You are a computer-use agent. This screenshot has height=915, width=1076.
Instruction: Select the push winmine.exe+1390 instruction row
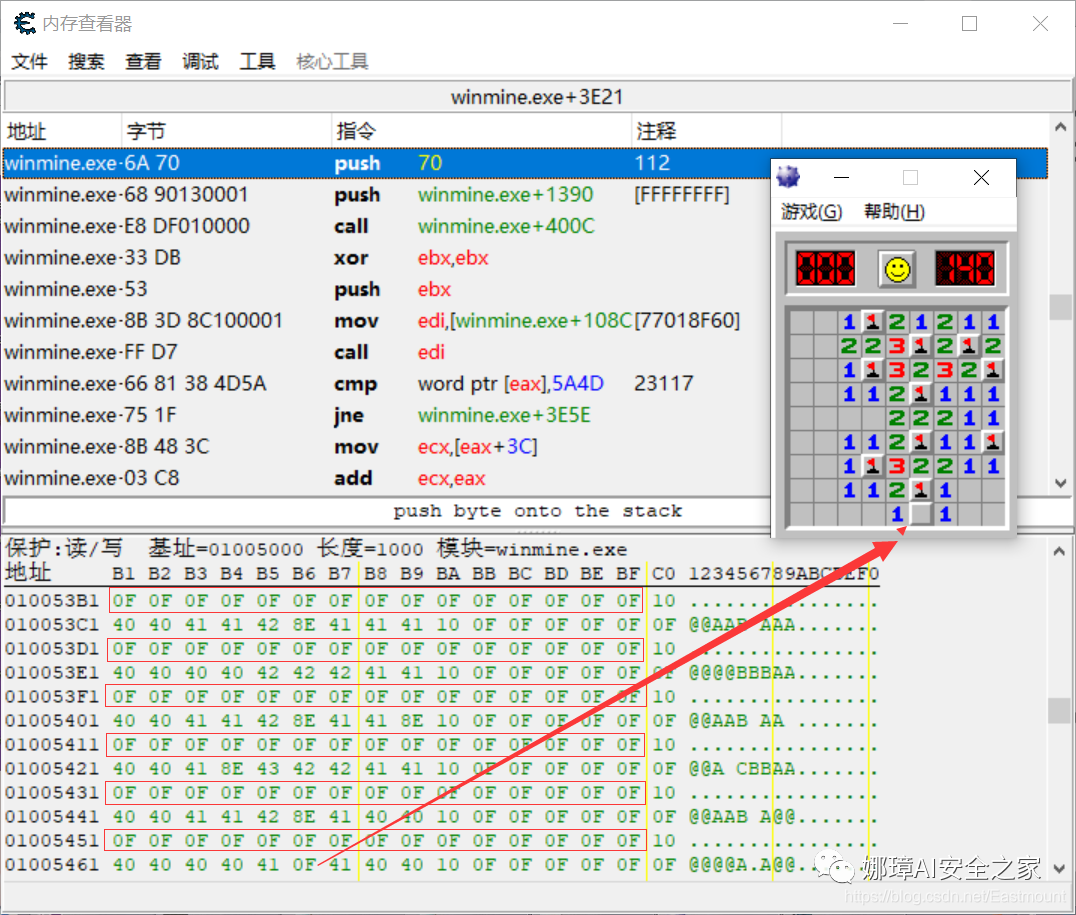click(387, 194)
